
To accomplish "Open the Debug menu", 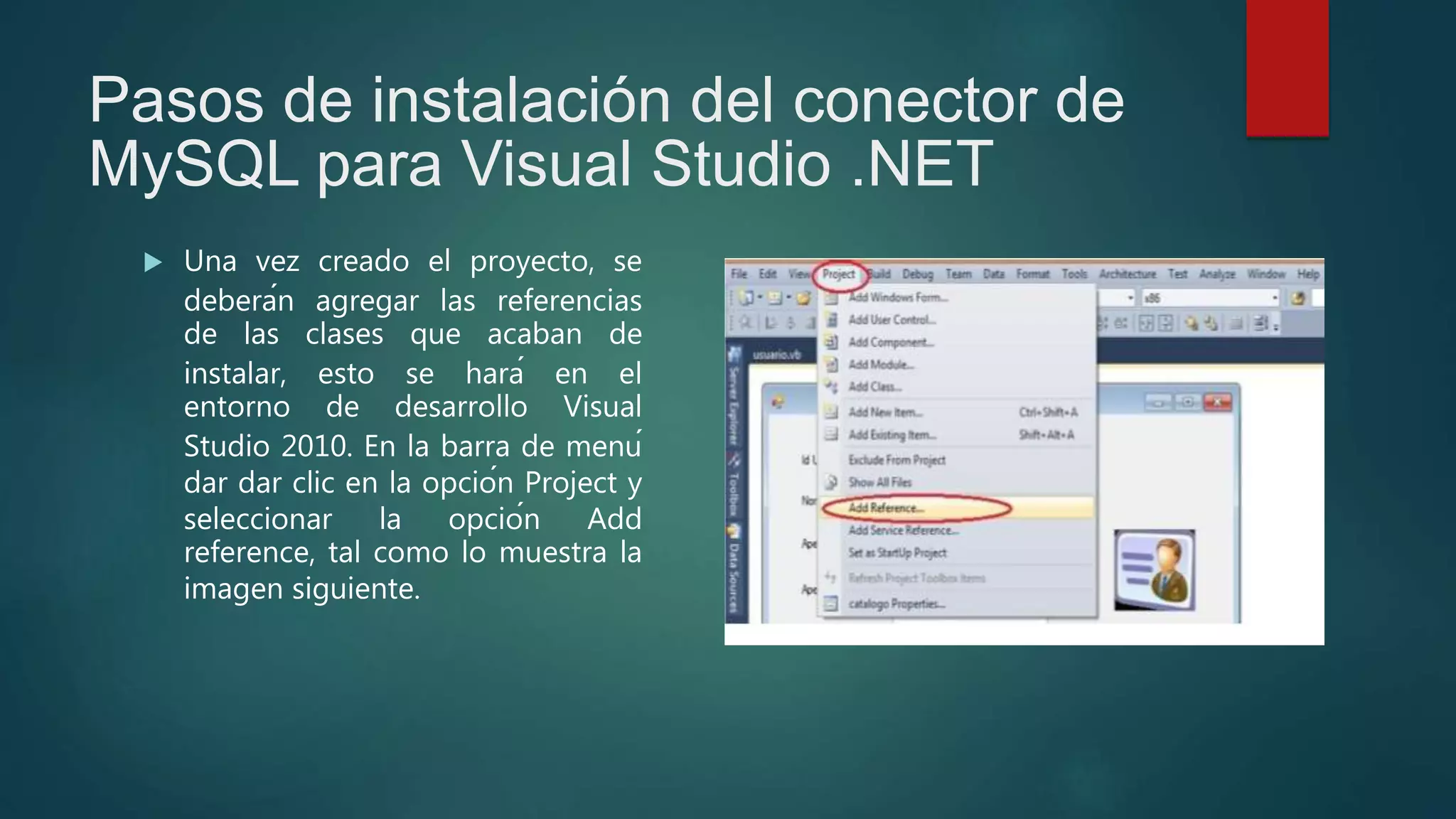I will coord(918,274).
